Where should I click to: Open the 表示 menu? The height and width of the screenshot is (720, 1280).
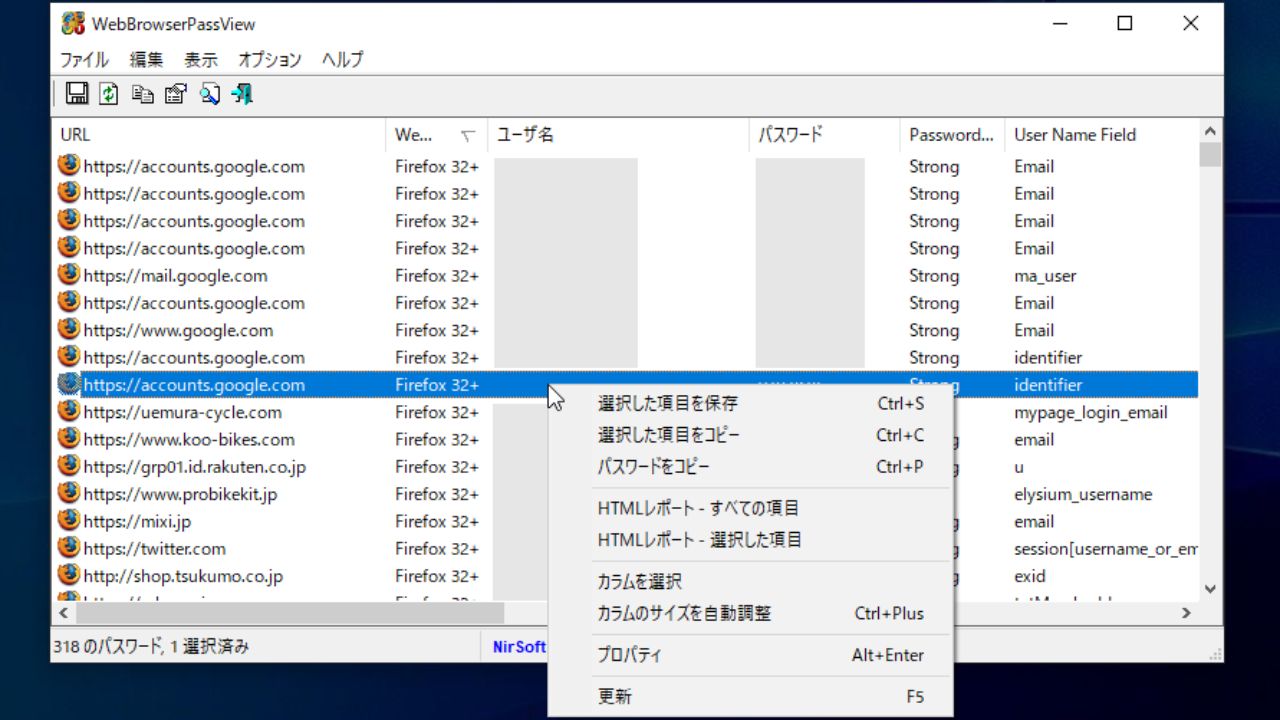coord(201,59)
